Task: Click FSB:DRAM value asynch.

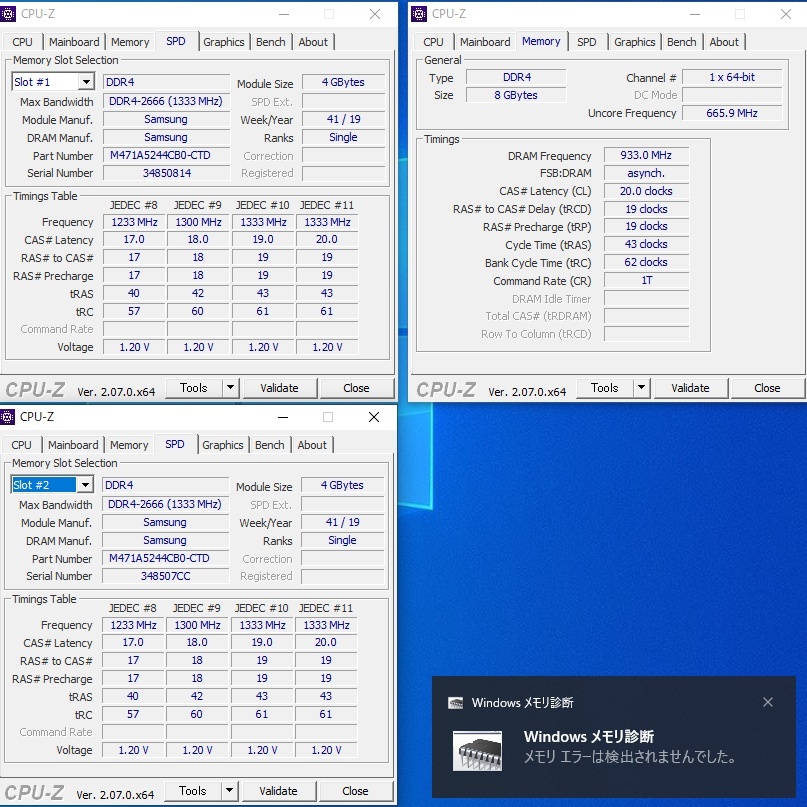Action: (646, 173)
